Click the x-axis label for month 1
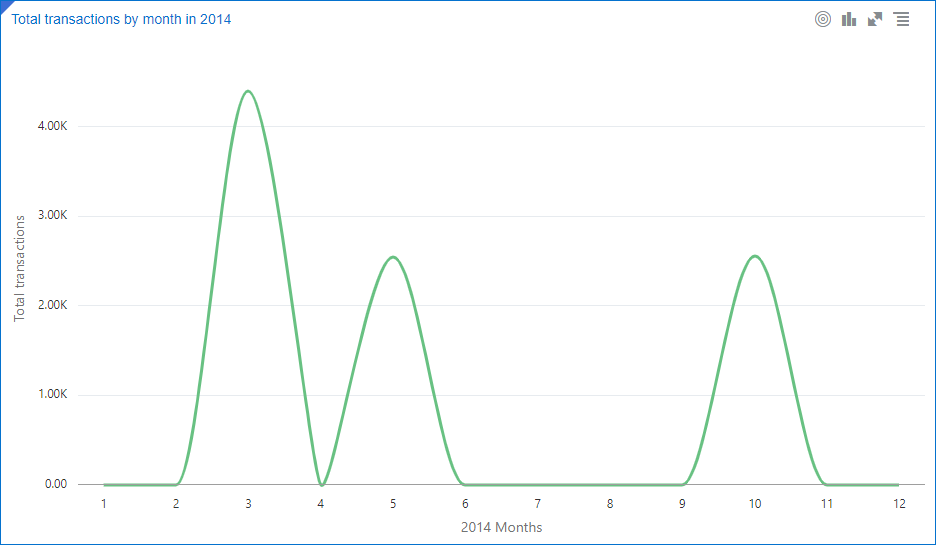 click(104, 503)
